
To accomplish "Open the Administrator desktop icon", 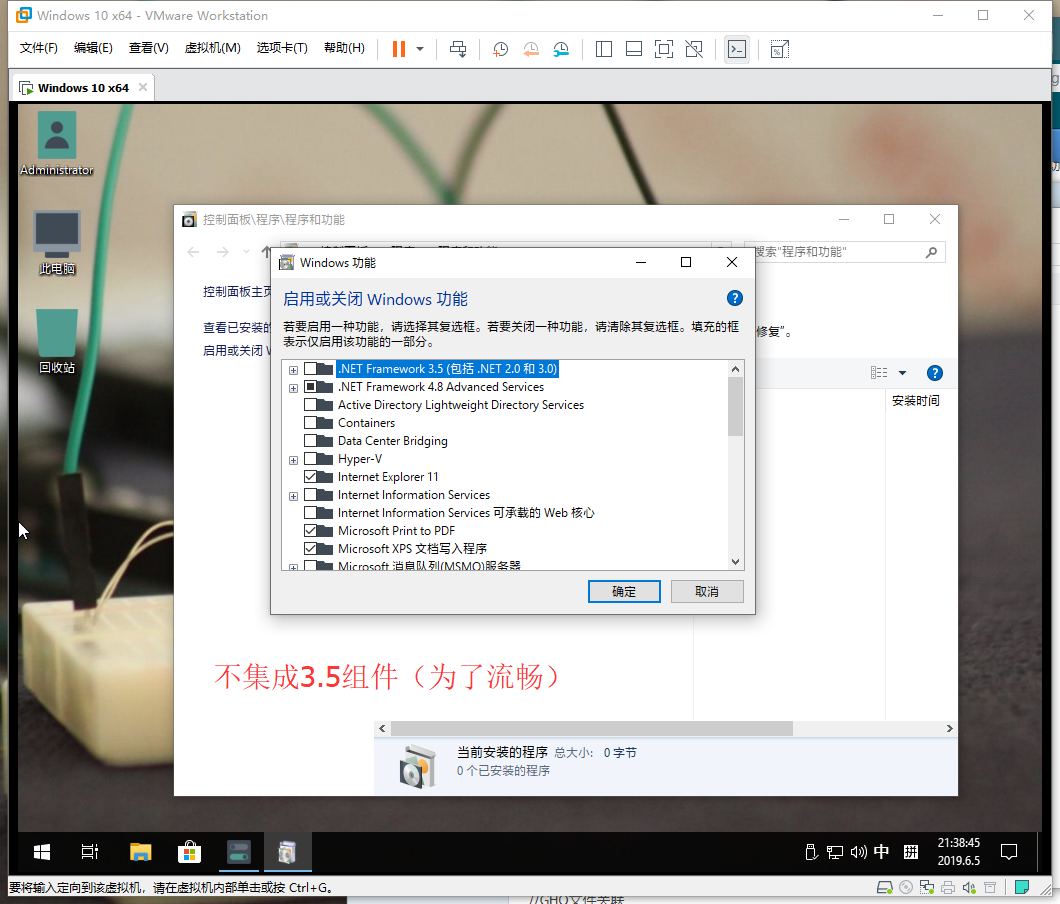I will point(57,144).
